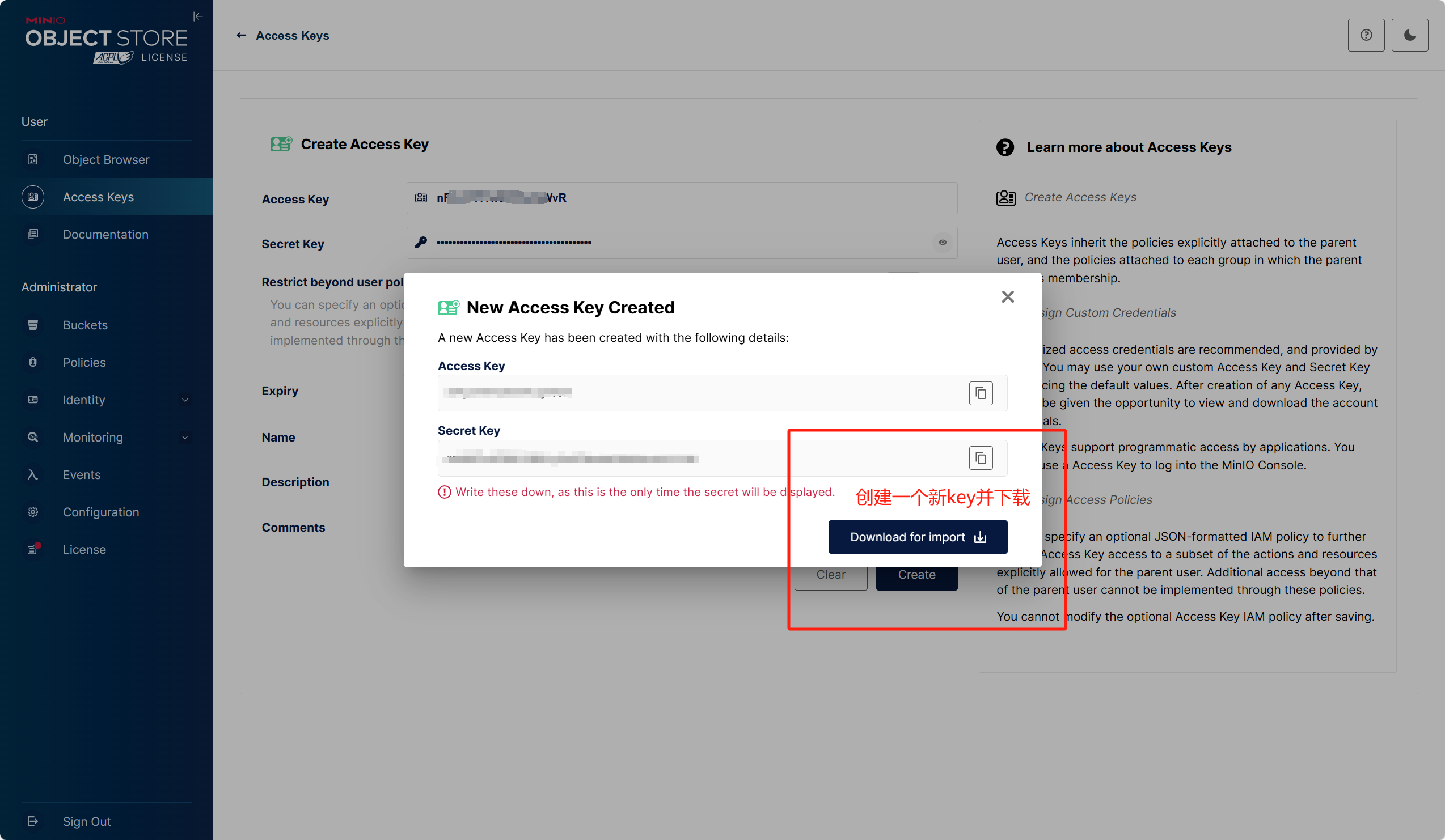
Task: Expand the Identity submenu chevron
Action: [185, 400]
